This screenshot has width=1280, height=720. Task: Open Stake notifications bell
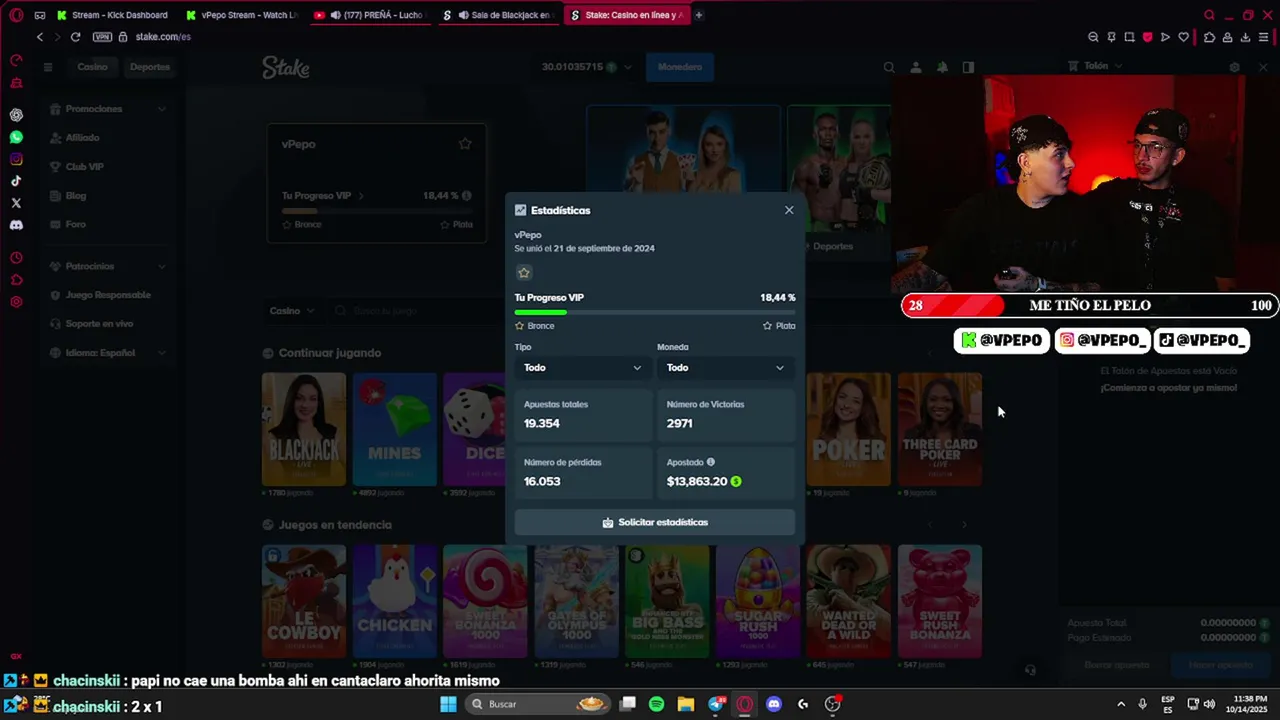point(942,67)
